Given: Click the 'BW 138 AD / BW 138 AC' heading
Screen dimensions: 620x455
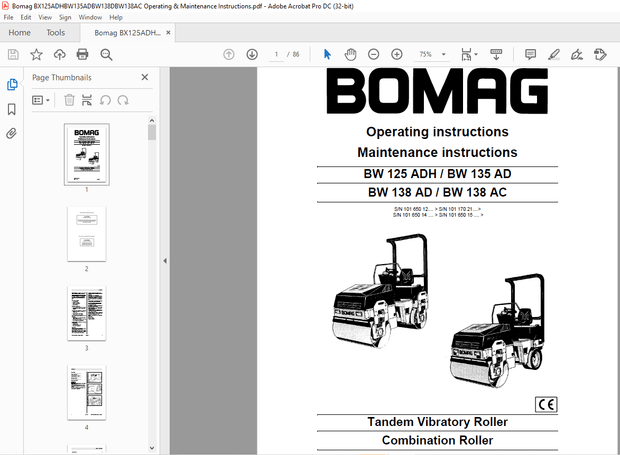Looking at the screenshot, I should pos(437,192).
